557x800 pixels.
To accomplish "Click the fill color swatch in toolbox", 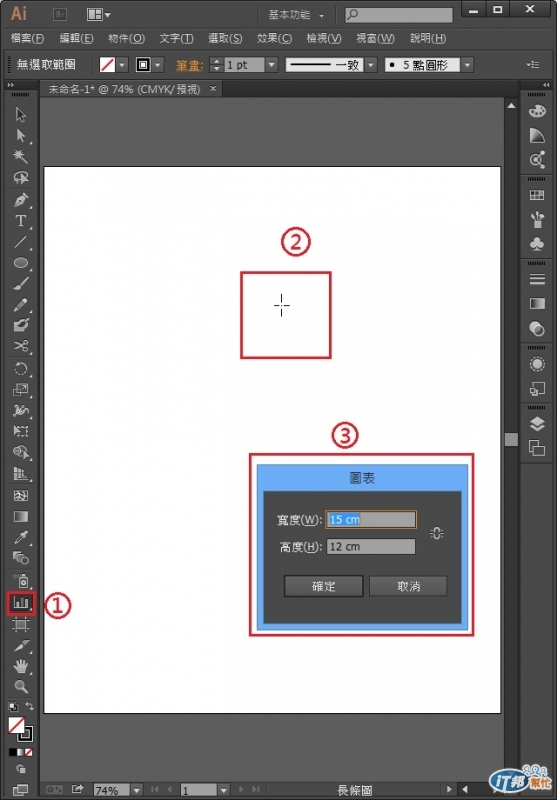I will (x=16, y=725).
